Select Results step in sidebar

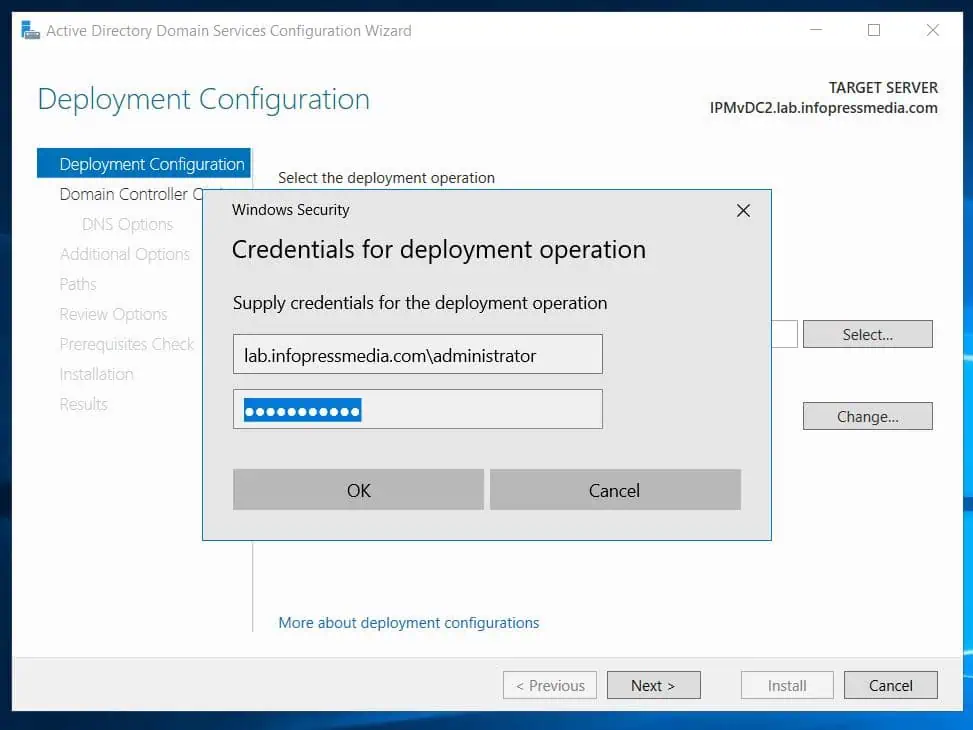click(x=84, y=404)
